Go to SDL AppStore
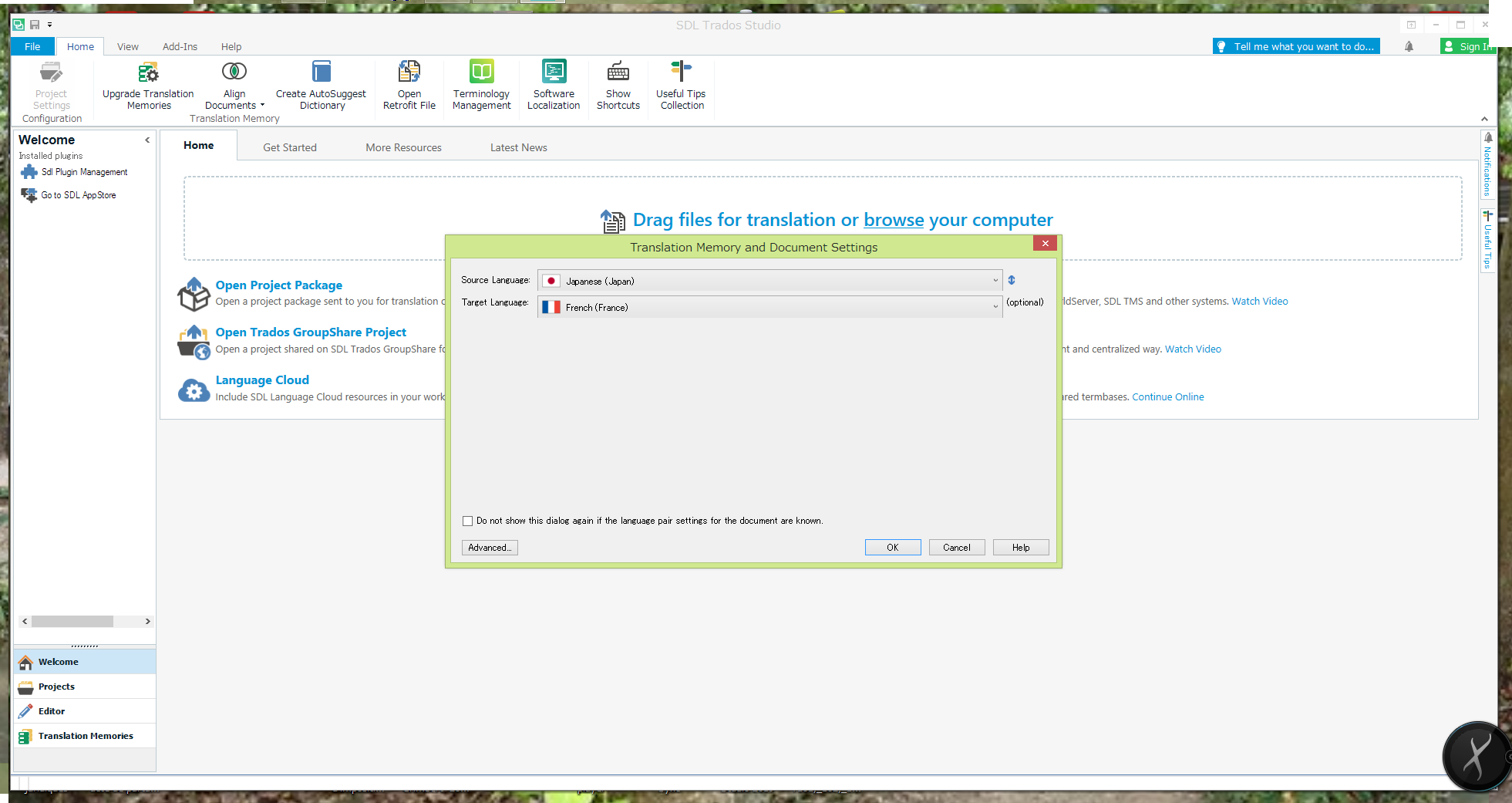The image size is (1512, 803). [x=69, y=195]
